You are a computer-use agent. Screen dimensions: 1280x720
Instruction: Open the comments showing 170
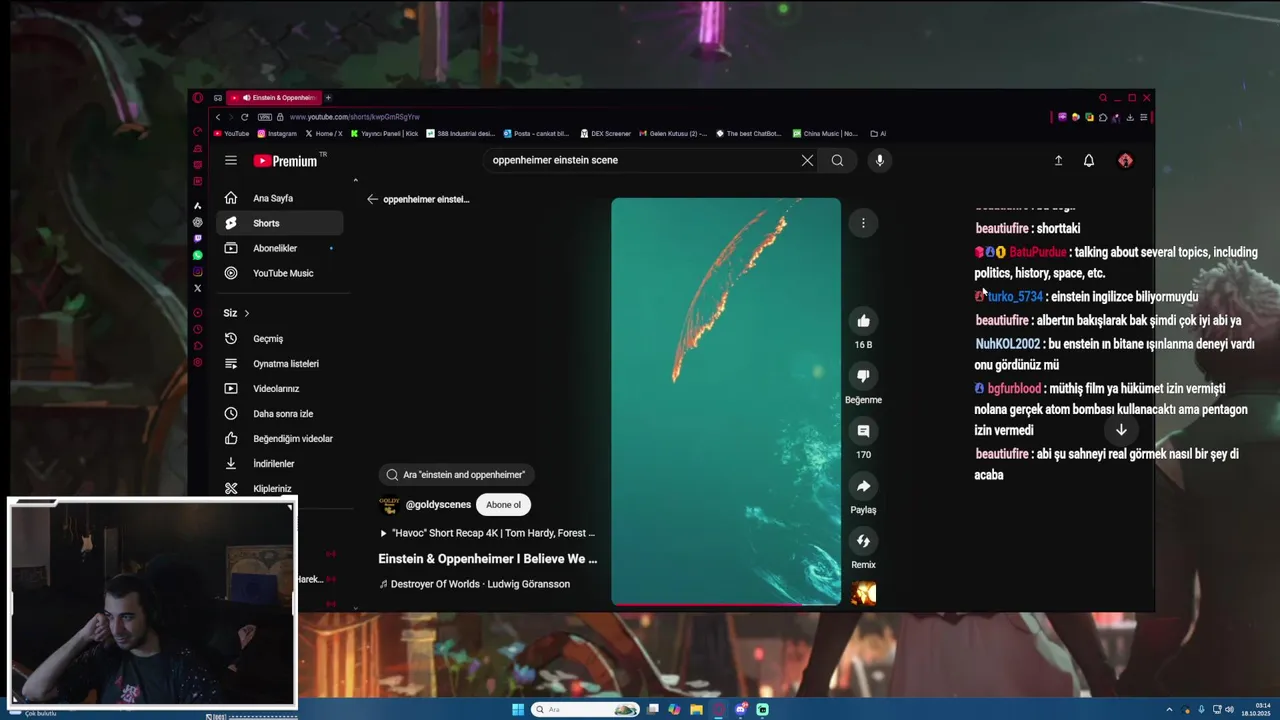863,430
